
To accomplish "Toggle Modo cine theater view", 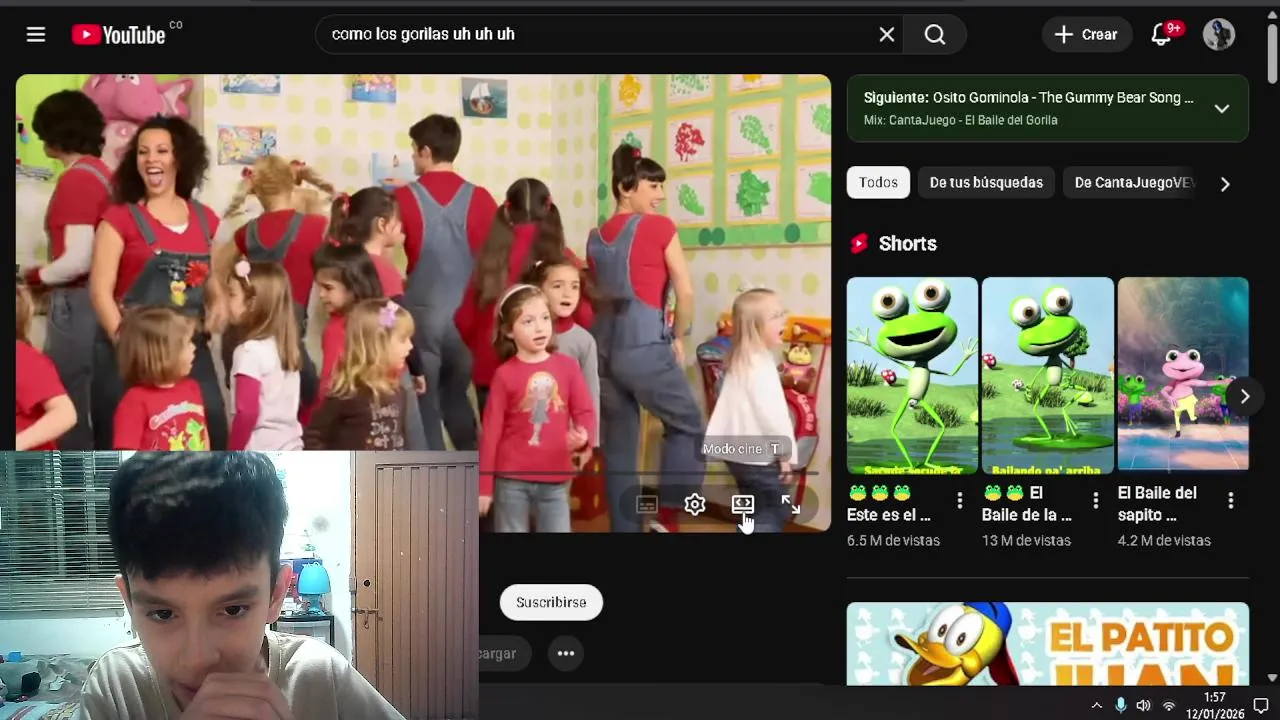I will tap(742, 505).
